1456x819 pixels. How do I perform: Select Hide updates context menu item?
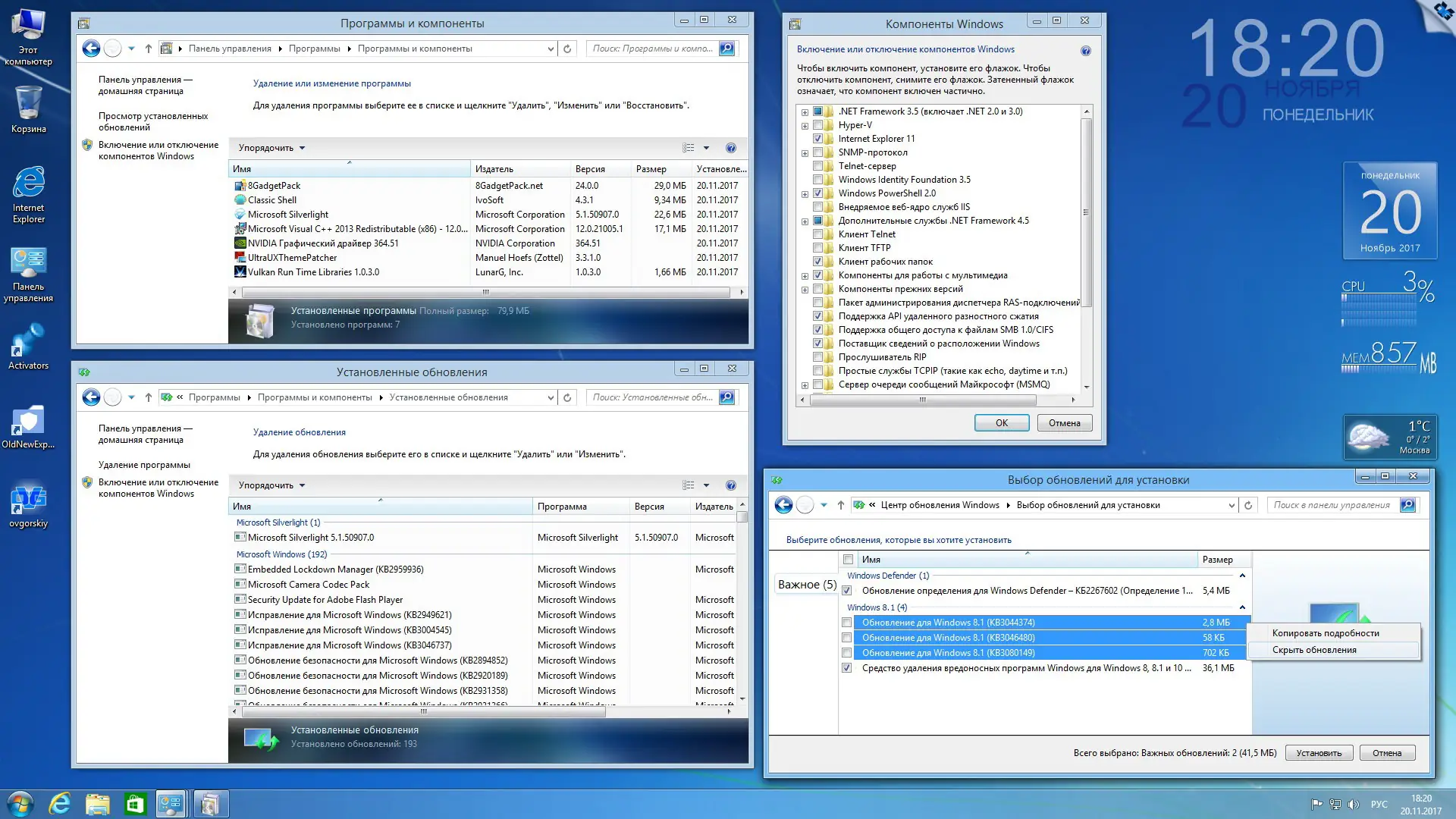(1314, 650)
